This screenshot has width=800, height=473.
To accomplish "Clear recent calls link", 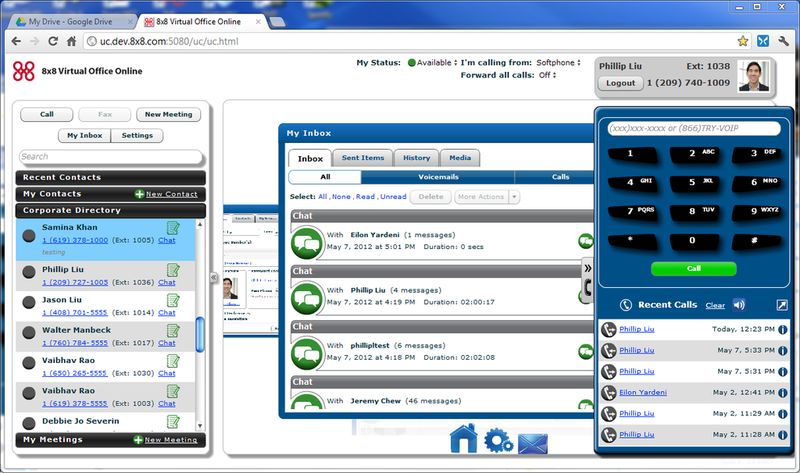I will [715, 305].
